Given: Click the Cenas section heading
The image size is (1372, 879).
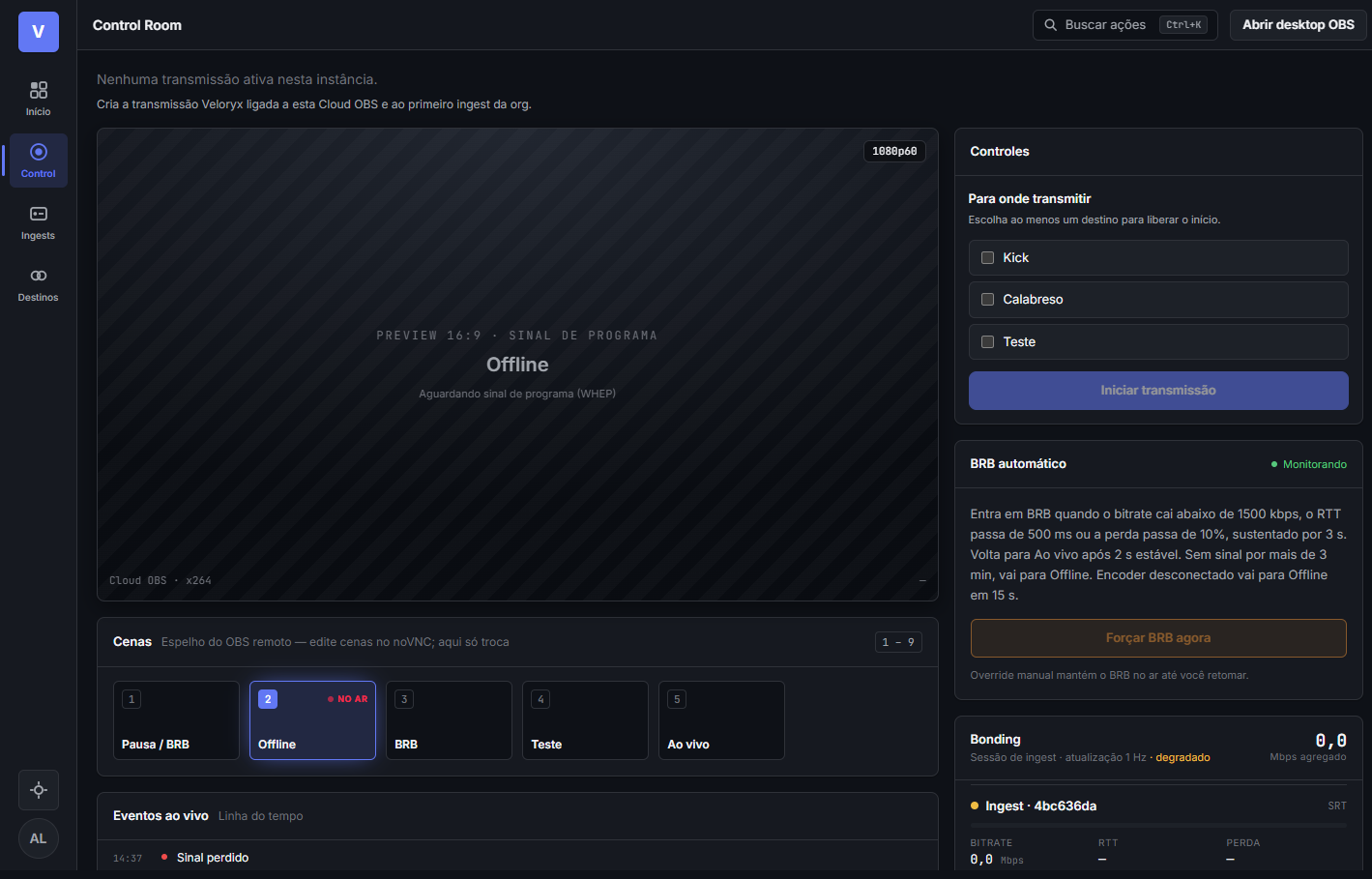Looking at the screenshot, I should (132, 642).
